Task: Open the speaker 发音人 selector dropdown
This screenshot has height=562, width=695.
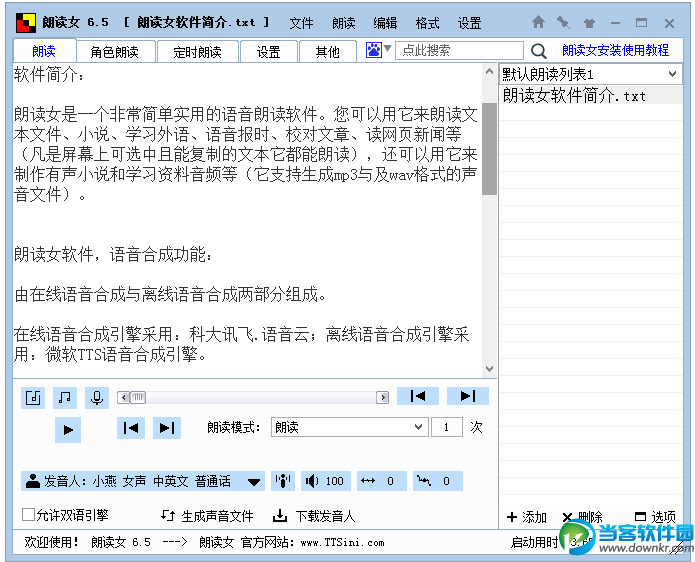Action: [143, 481]
